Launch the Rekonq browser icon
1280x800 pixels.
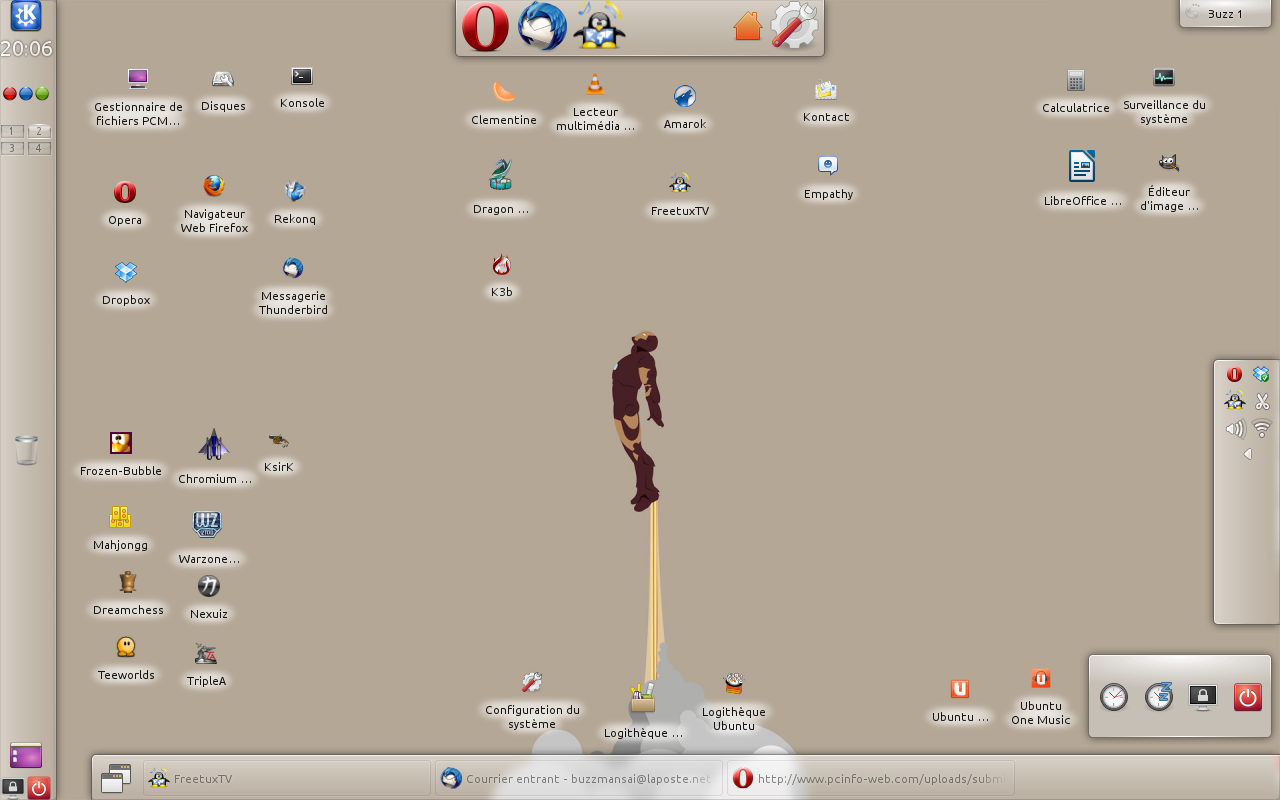294,190
